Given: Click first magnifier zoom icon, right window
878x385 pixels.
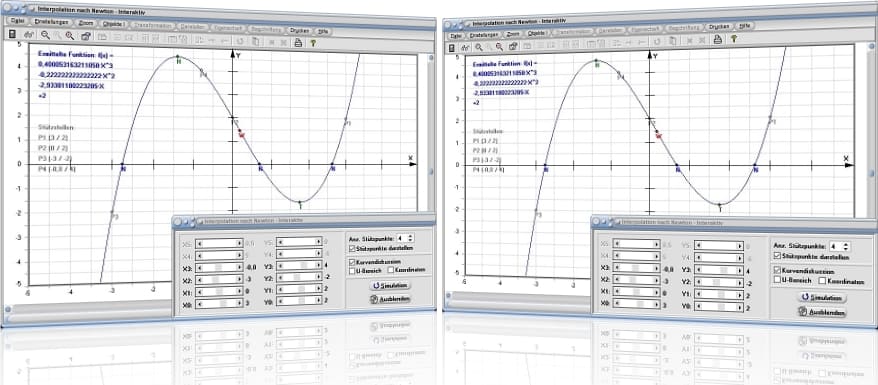Looking at the screenshot, I should coord(479,47).
